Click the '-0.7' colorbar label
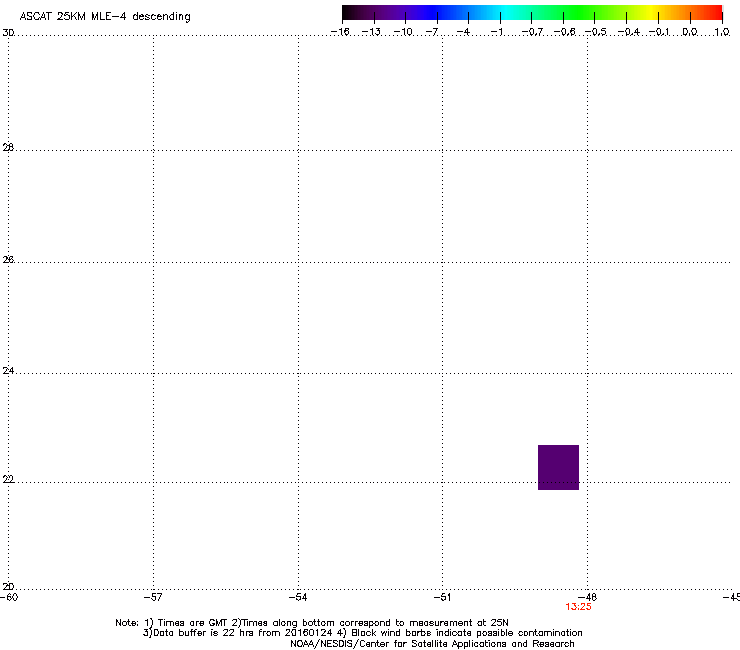This screenshot has width=740, height=650. pyautogui.click(x=532, y=32)
